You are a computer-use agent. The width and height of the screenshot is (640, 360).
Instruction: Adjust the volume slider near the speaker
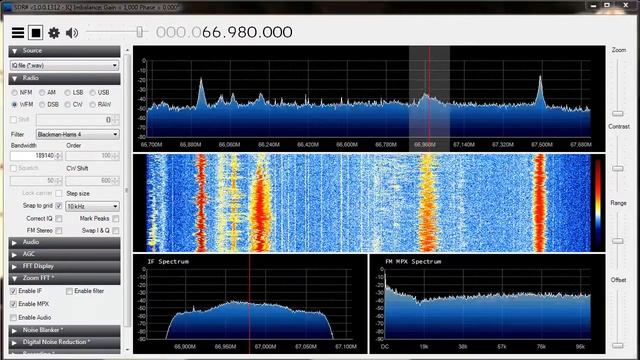[140, 32]
